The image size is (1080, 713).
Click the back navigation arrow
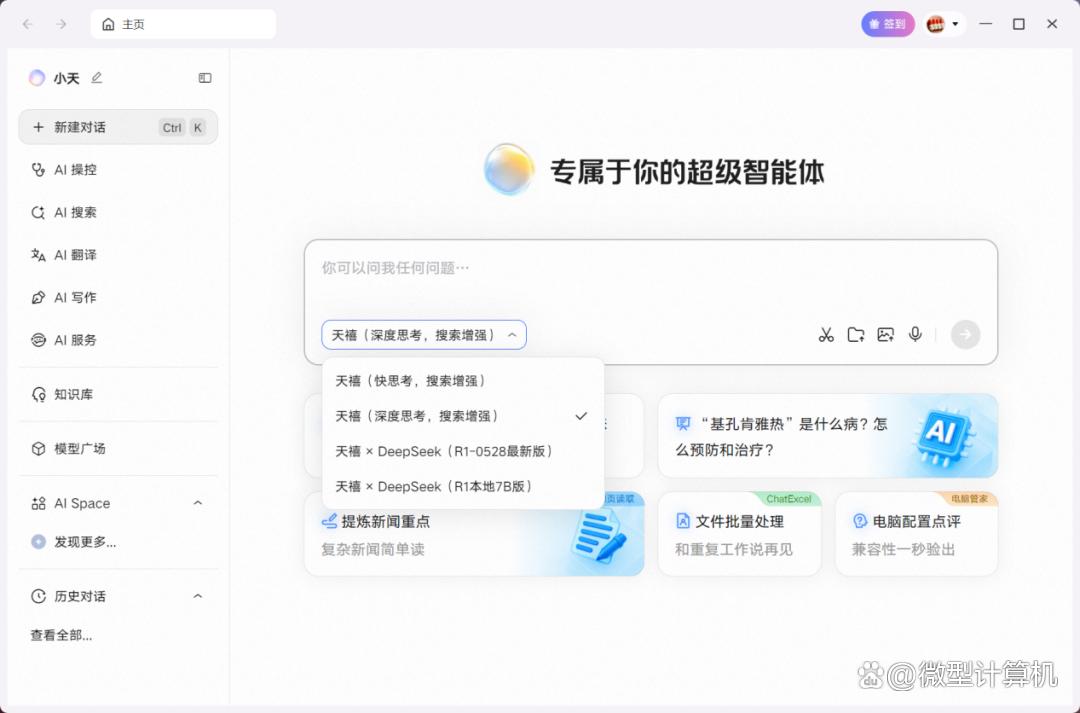pos(28,24)
